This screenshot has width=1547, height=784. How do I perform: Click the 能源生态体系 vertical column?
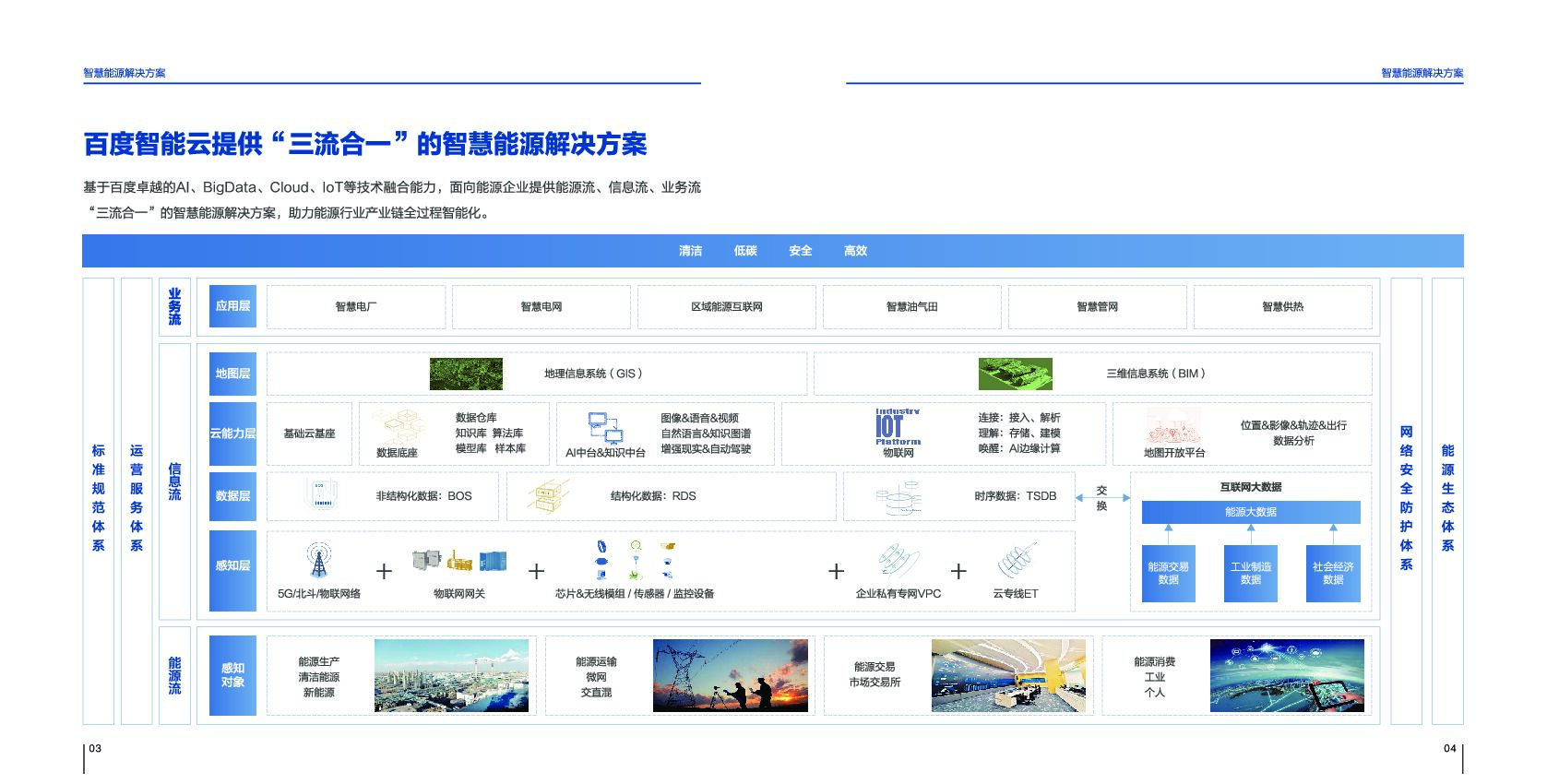coord(1448,501)
